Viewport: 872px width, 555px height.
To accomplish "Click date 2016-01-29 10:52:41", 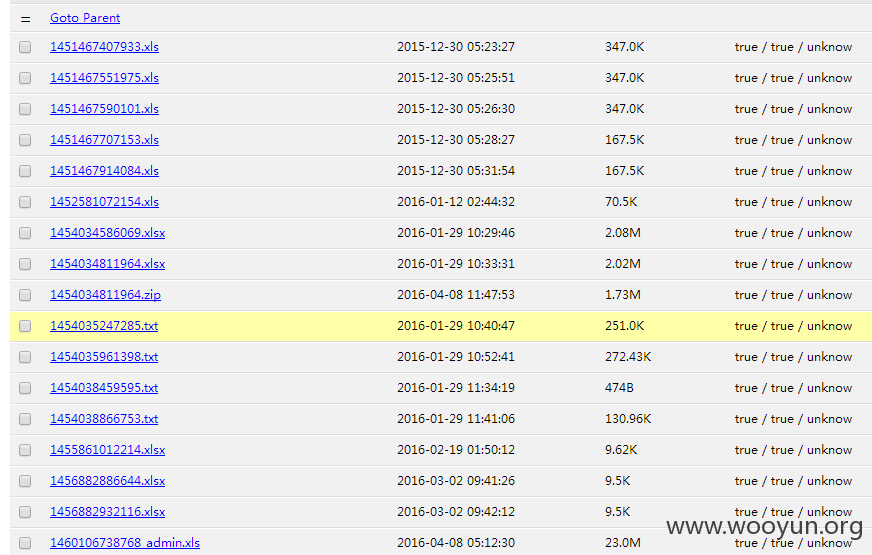I will [456, 357].
